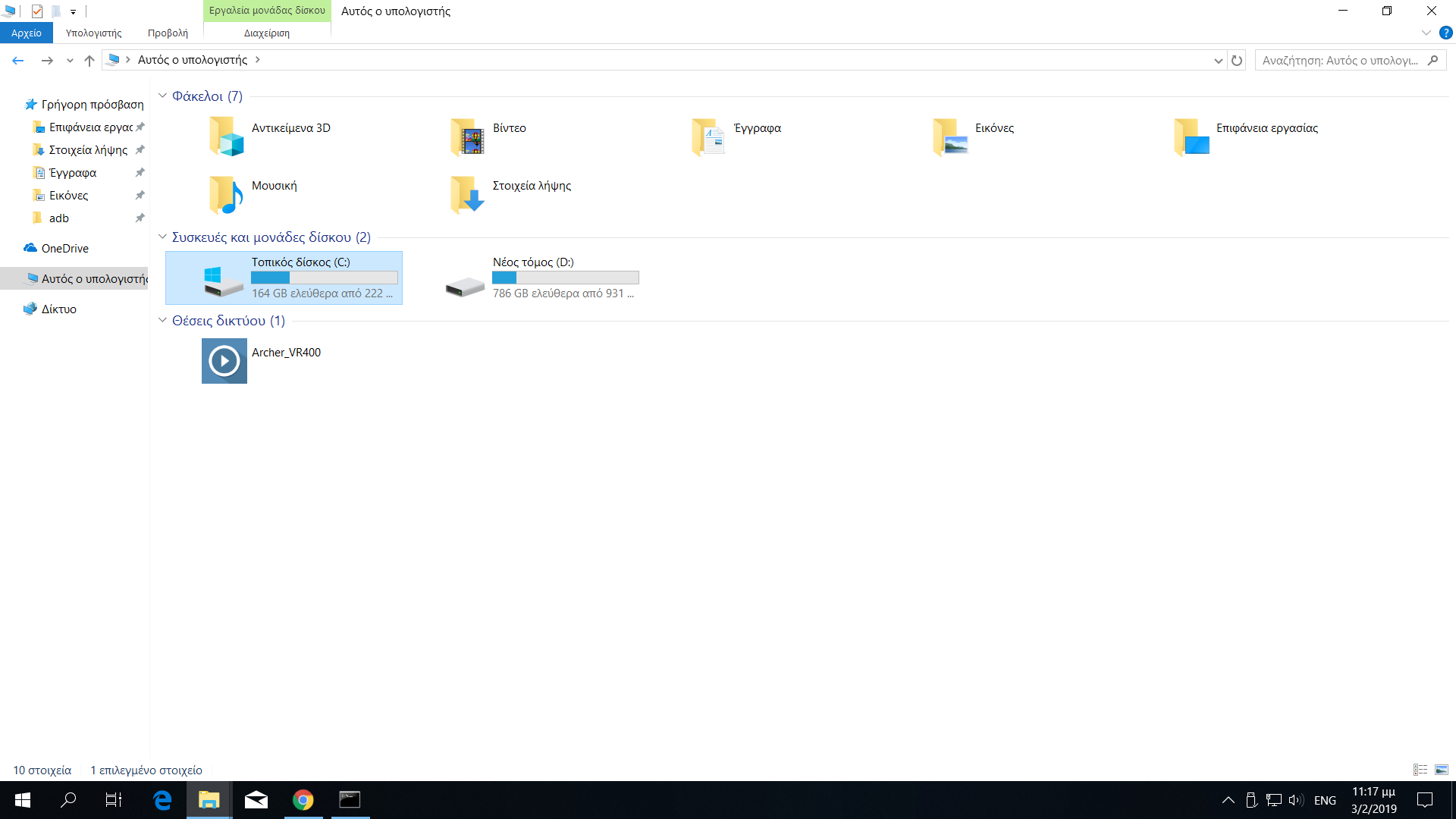Click the up-one-level arrow

(89, 60)
